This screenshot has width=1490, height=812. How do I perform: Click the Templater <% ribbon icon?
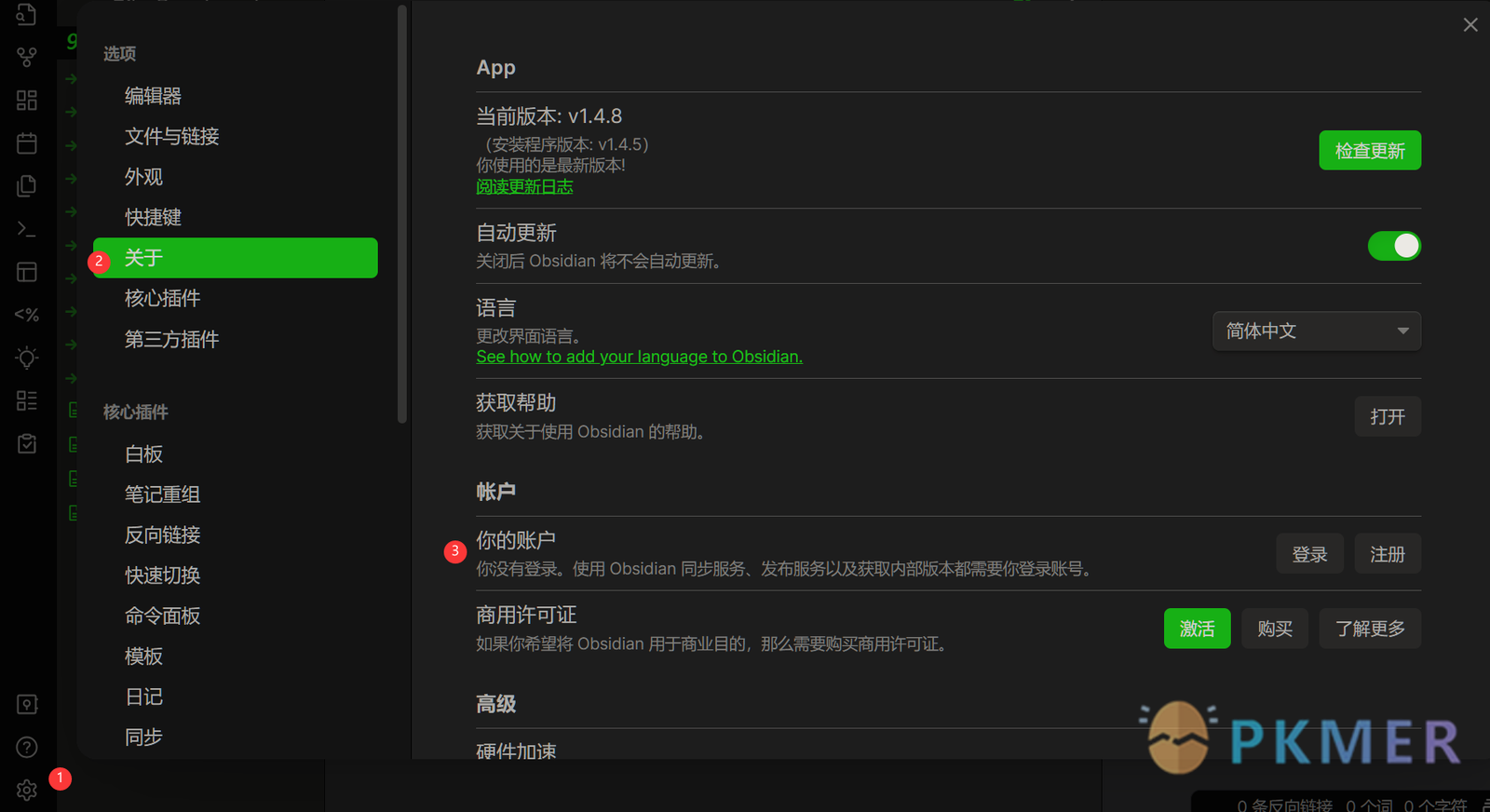[27, 315]
